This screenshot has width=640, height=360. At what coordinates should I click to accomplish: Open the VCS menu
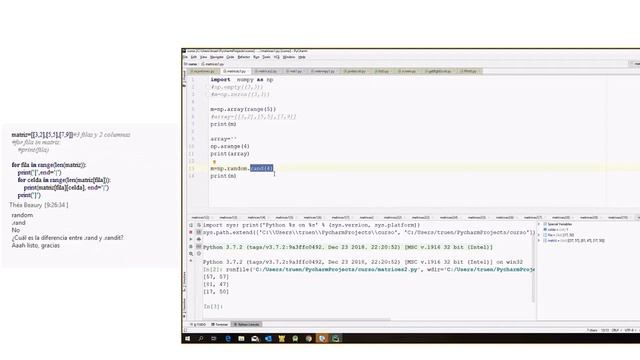tap(276, 57)
